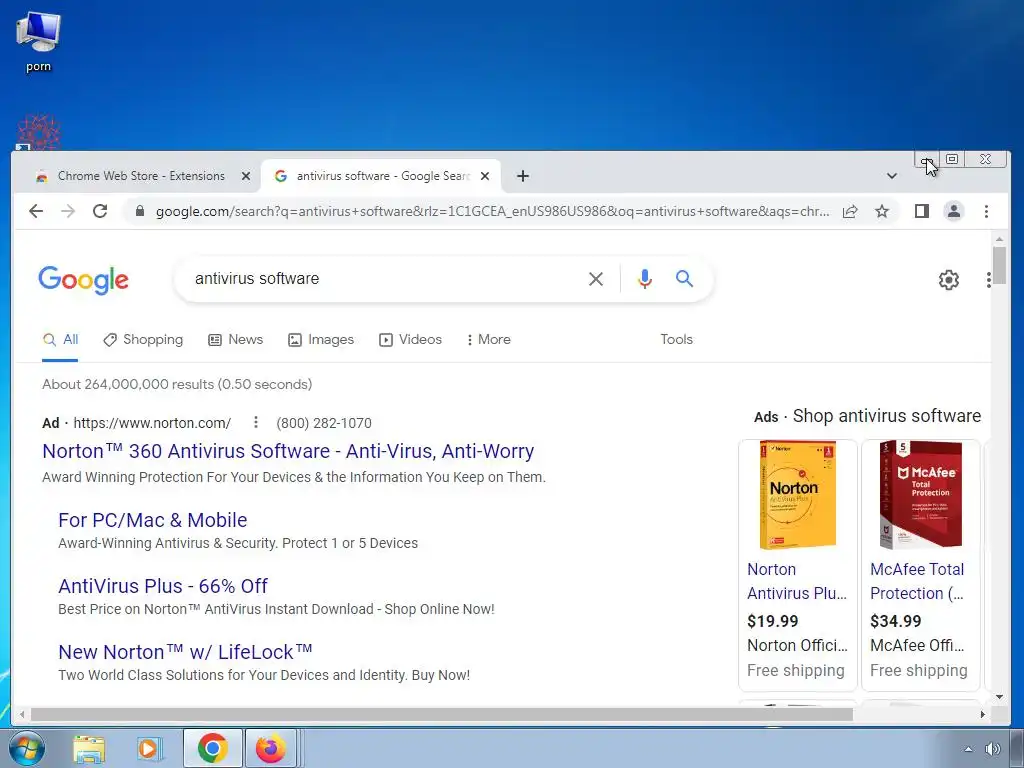Image resolution: width=1024 pixels, height=768 pixels.
Task: Go to the Google logo homepage
Action: point(83,280)
